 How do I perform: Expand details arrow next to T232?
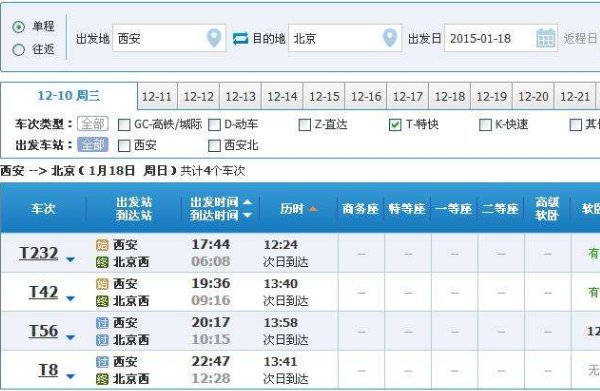[70, 260]
